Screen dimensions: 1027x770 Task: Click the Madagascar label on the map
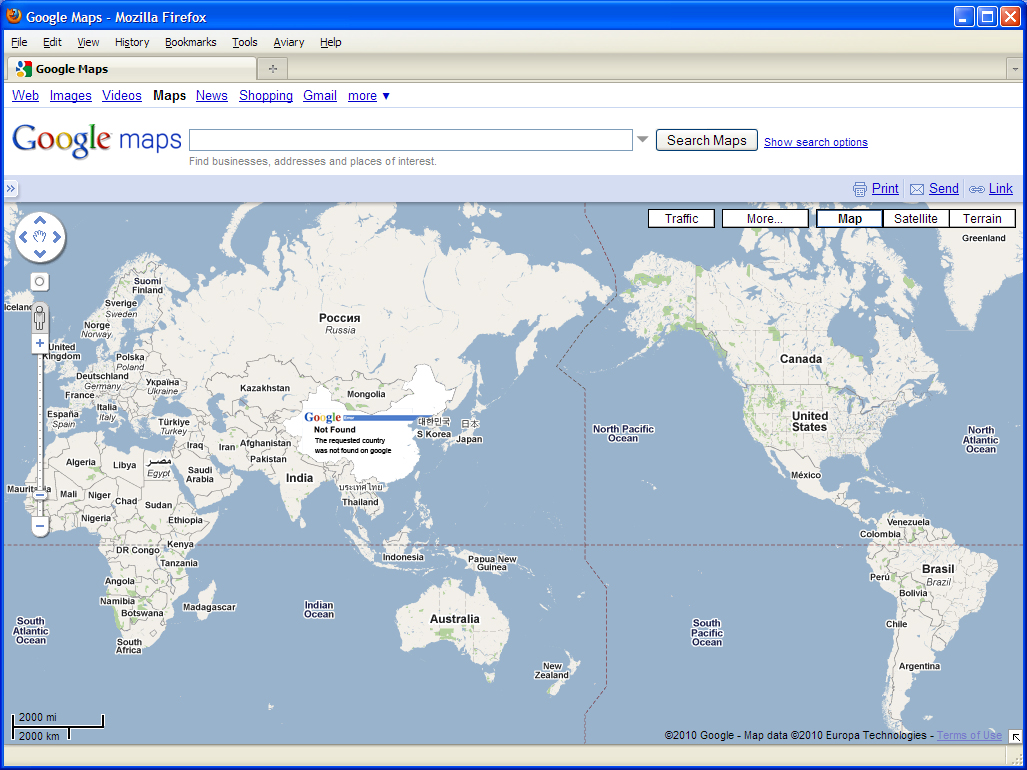point(209,607)
